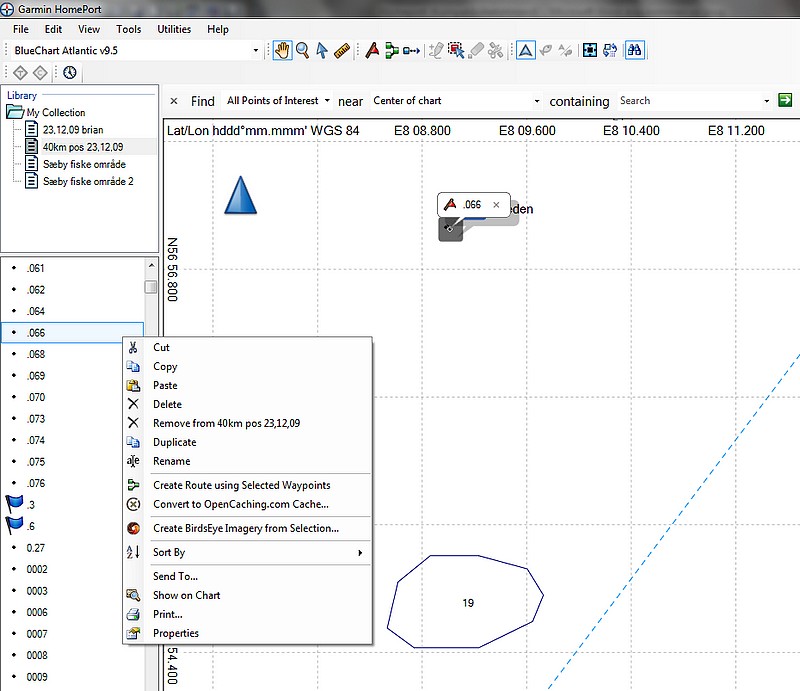Open the All Points of Interest dropdown
The width and height of the screenshot is (800, 691).
279,101
